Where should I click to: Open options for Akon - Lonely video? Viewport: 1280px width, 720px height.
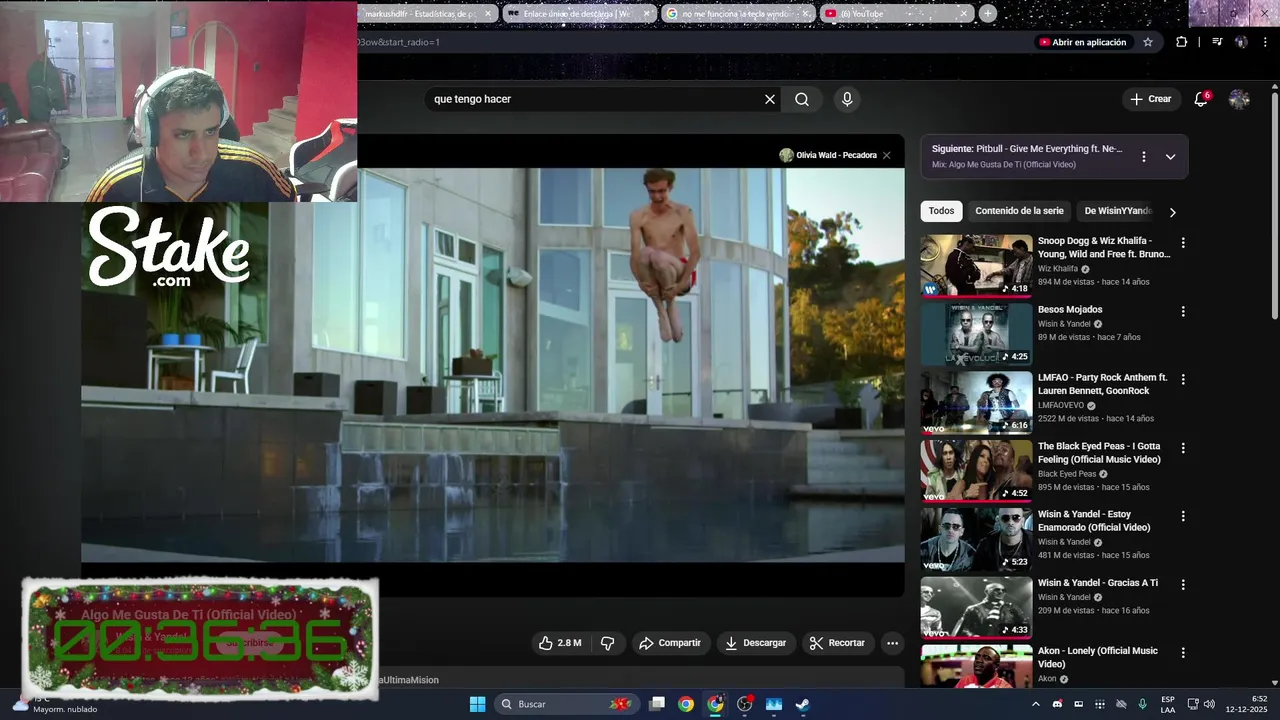coord(1183,652)
